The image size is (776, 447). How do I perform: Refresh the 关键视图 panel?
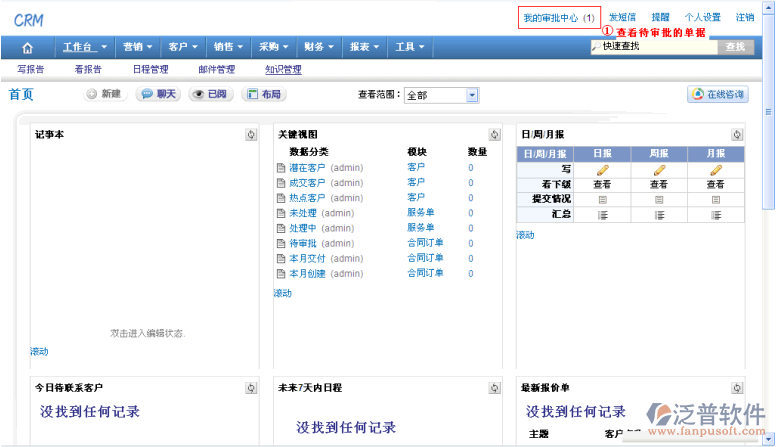pyautogui.click(x=494, y=135)
